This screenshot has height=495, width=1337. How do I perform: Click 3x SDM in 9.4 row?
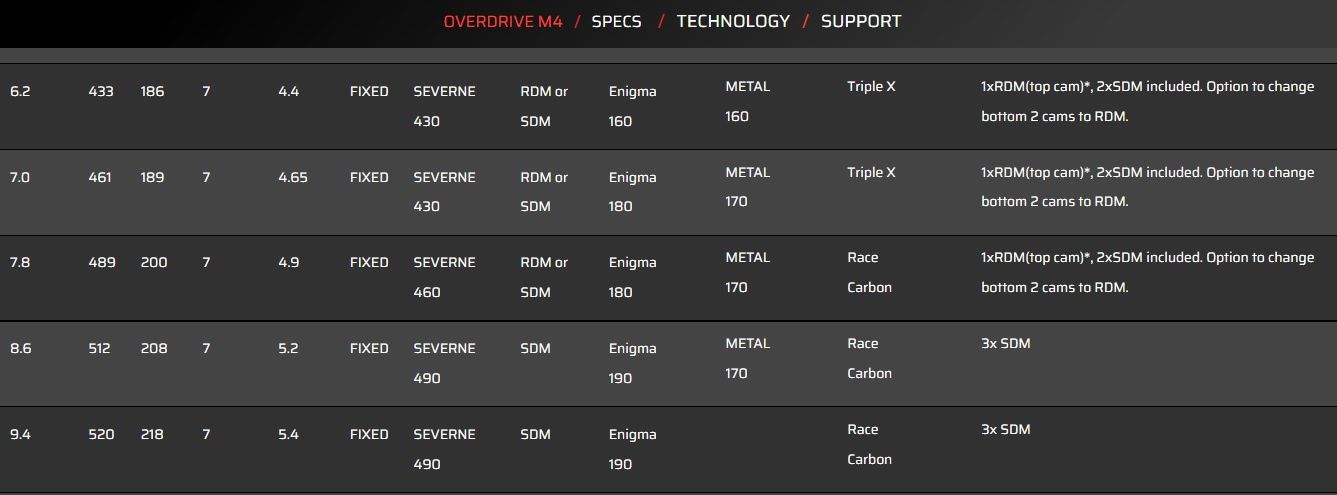click(x=1005, y=429)
